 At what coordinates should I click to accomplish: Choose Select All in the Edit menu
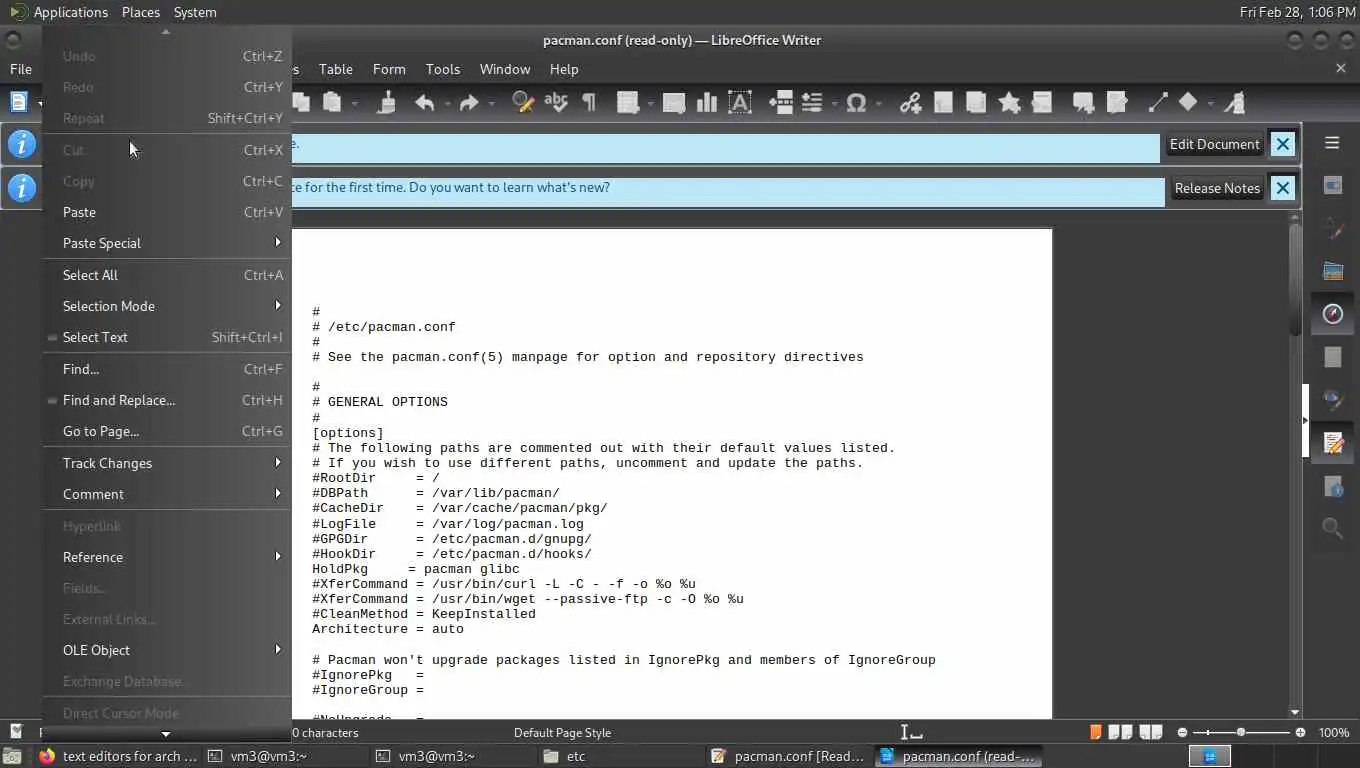168,275
